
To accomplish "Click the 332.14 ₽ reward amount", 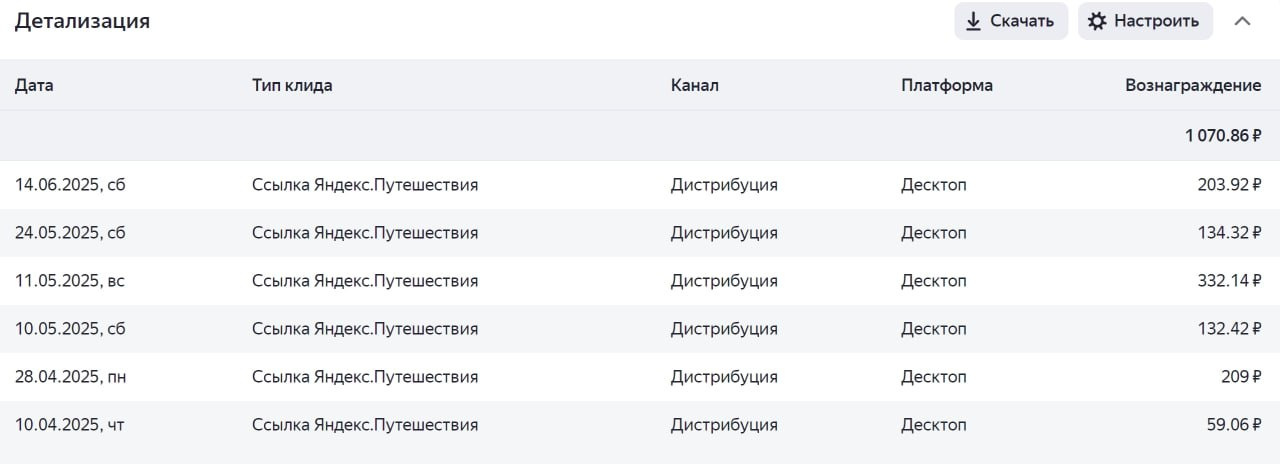I will coord(1229,281).
